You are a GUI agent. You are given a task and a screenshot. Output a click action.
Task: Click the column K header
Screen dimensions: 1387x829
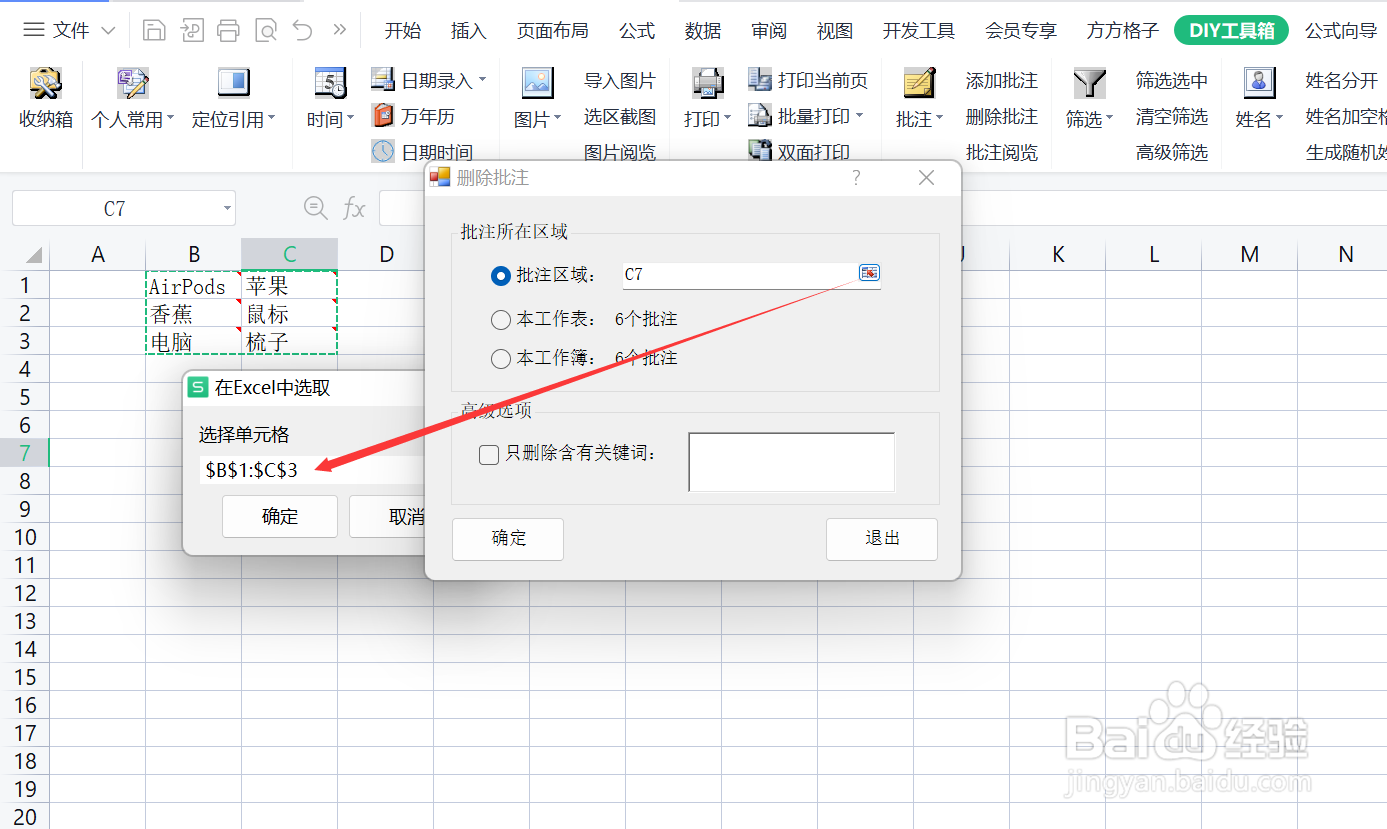point(1058,254)
